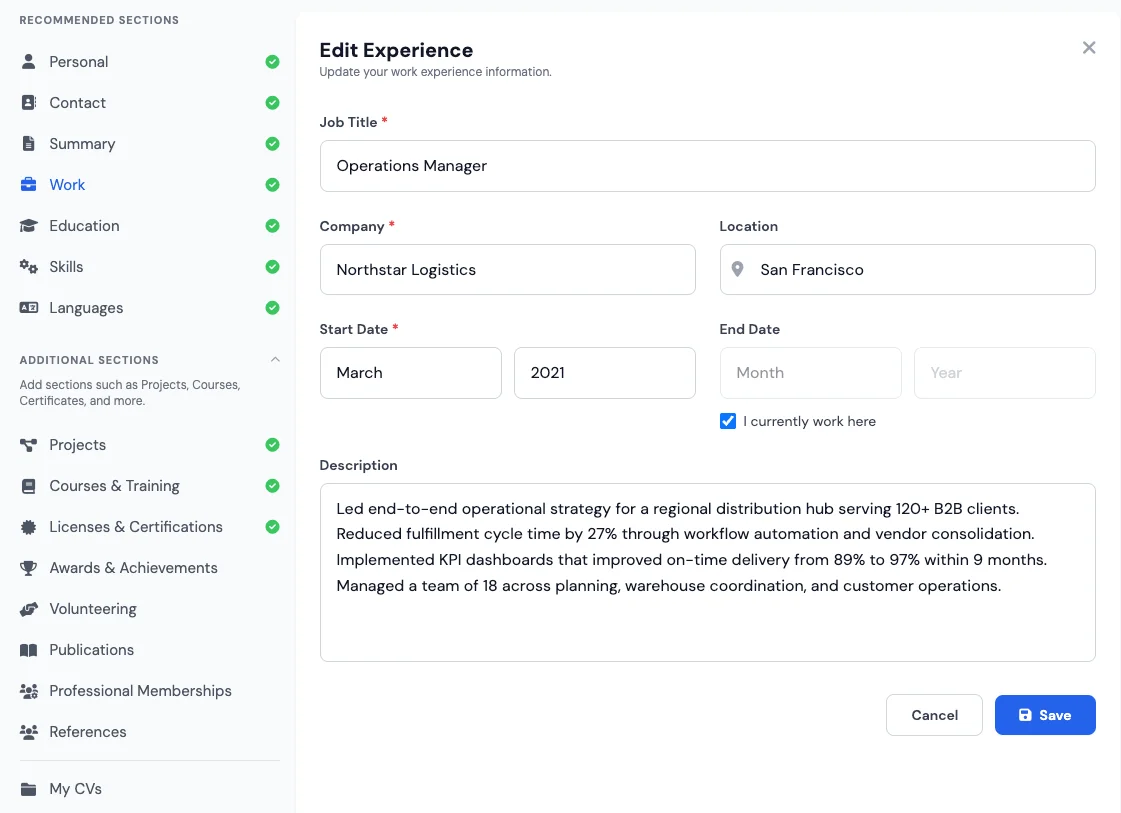Click the Professional Memberships group icon
The height and width of the screenshot is (813, 1121).
[x=29, y=691]
